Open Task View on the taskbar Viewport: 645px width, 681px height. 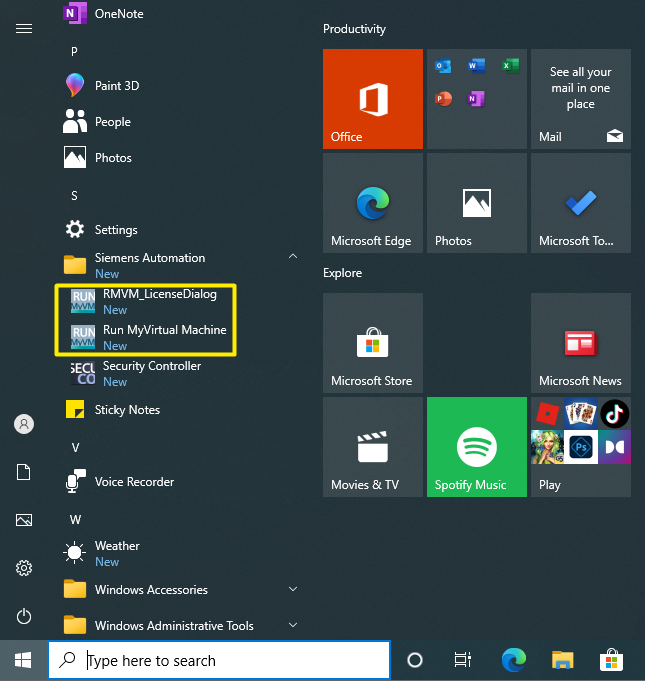(463, 660)
